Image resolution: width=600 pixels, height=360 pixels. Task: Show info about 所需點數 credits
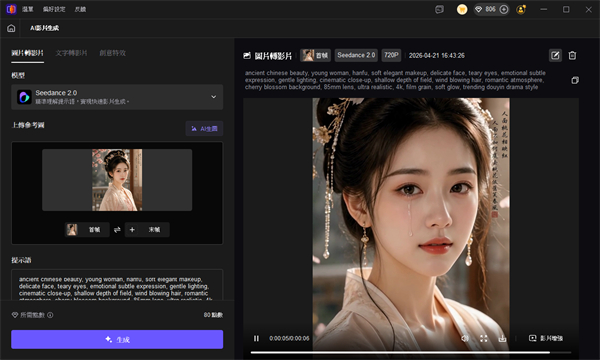click(50, 315)
